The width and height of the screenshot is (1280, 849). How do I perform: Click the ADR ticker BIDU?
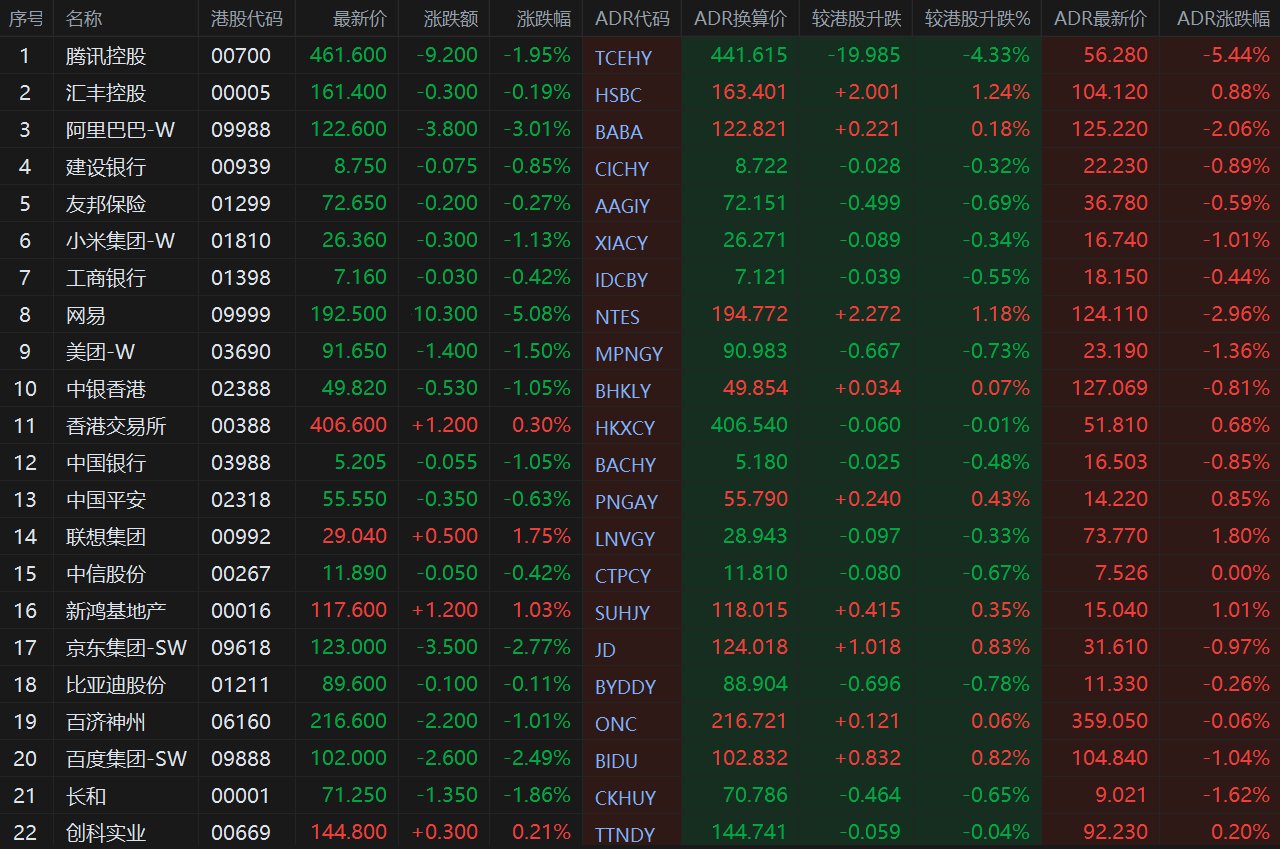pos(616,761)
